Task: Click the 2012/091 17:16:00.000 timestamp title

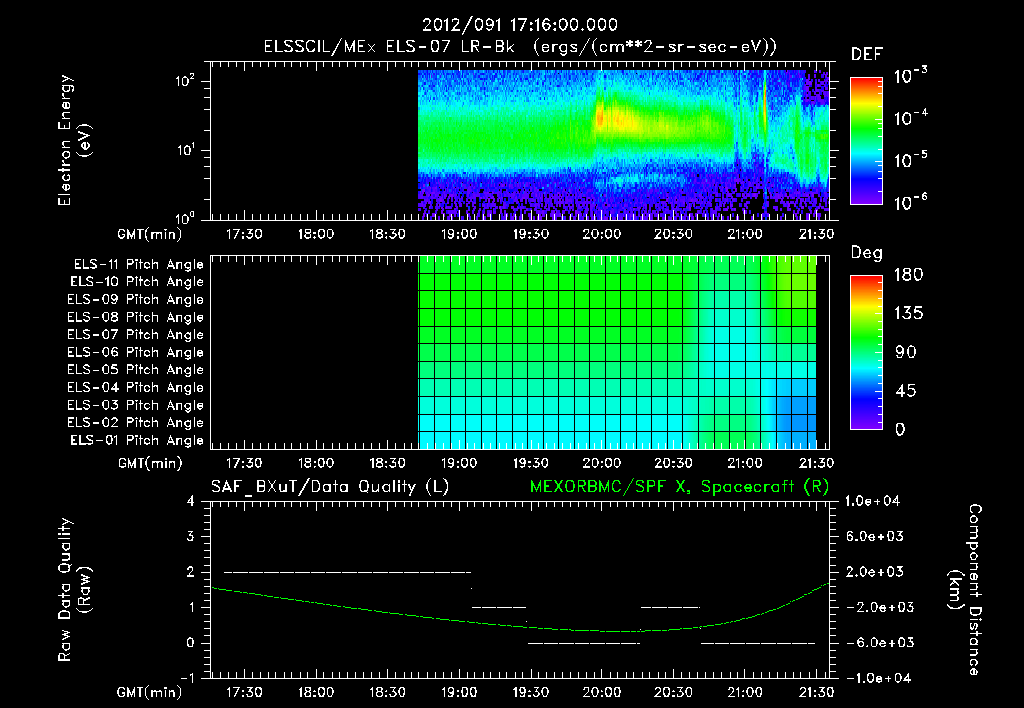Action: coord(520,25)
